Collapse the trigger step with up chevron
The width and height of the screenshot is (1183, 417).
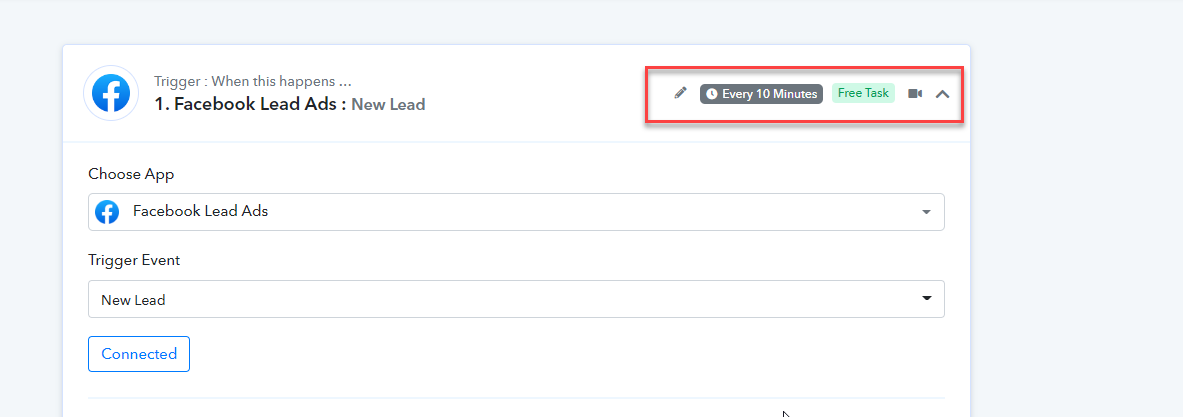pos(942,94)
